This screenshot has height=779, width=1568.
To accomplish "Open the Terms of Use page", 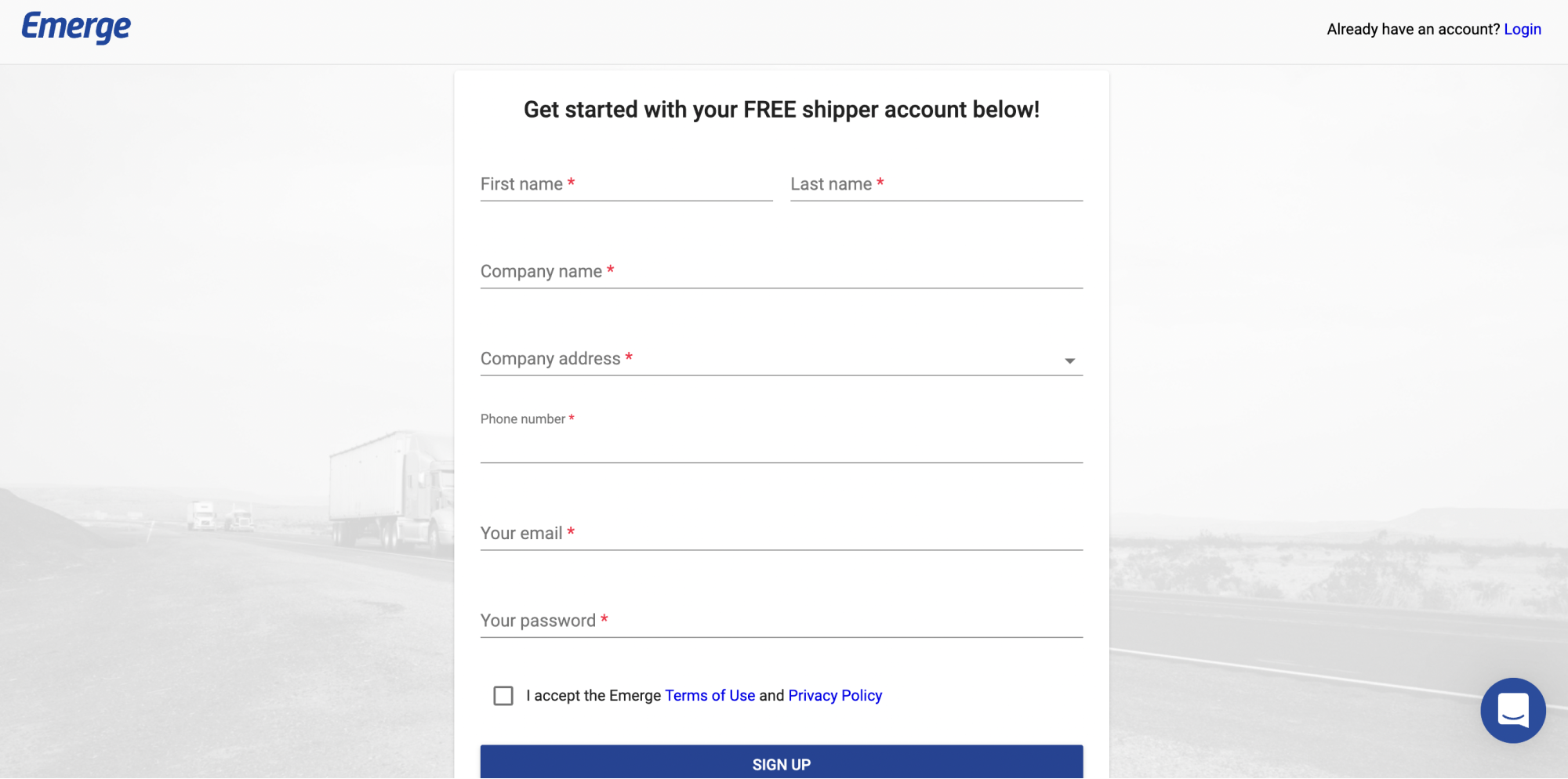I will pos(710,695).
